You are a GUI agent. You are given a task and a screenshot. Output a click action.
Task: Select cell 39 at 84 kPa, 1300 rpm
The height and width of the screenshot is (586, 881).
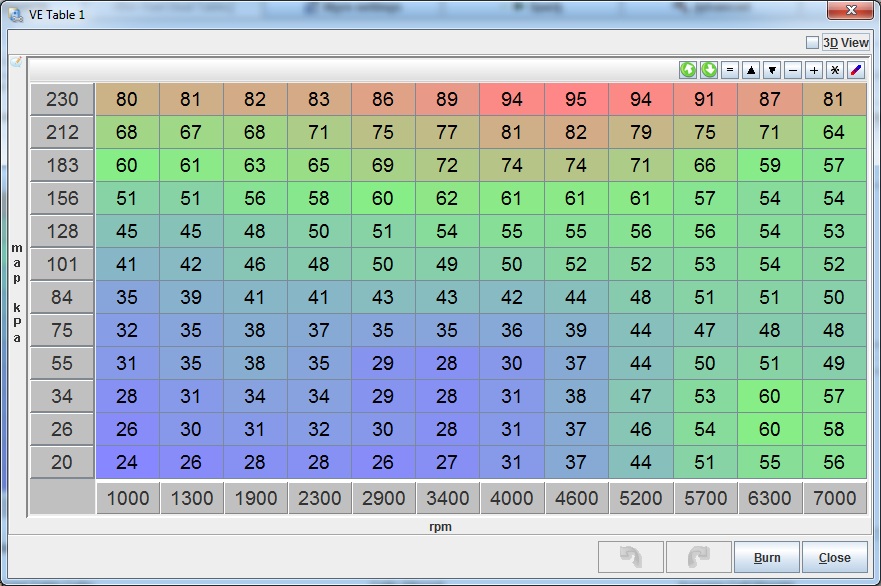(191, 297)
